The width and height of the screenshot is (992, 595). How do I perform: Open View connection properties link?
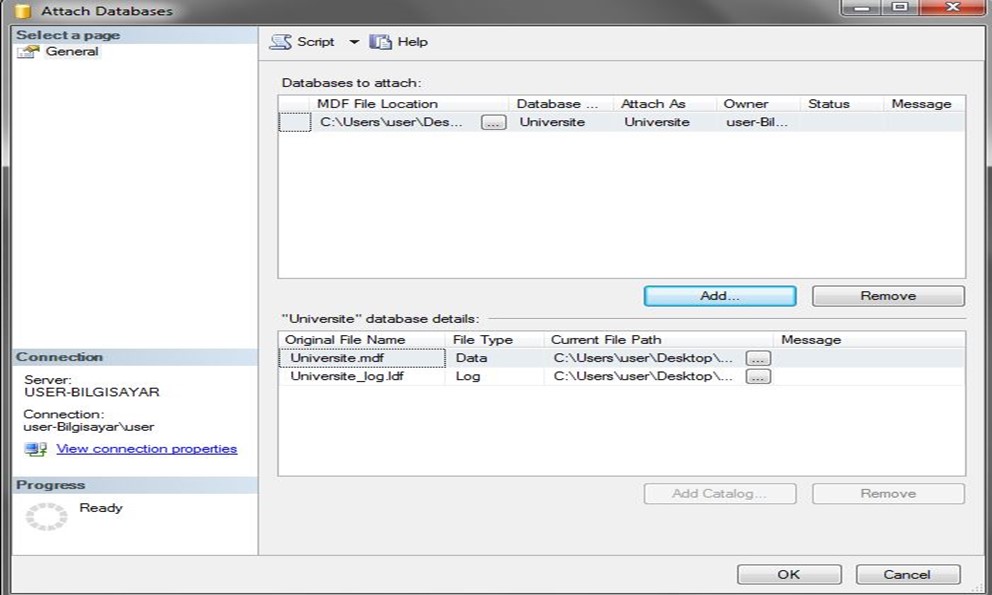[x=146, y=449]
